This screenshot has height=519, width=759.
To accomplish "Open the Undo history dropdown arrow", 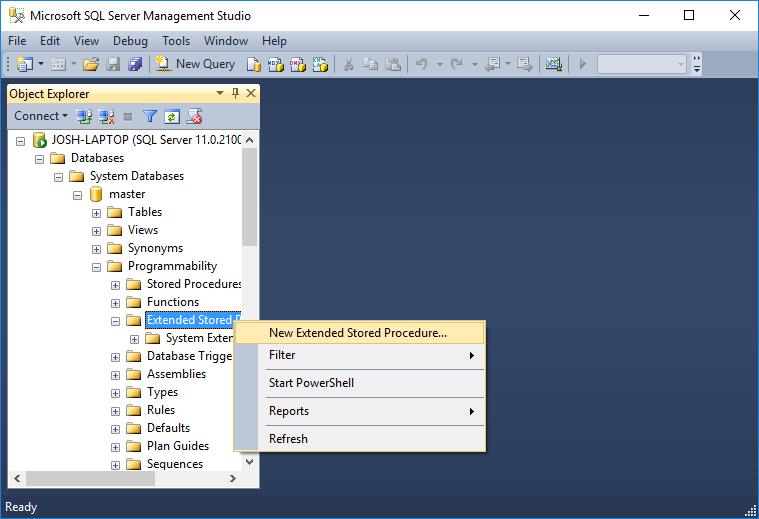I will tap(440, 64).
